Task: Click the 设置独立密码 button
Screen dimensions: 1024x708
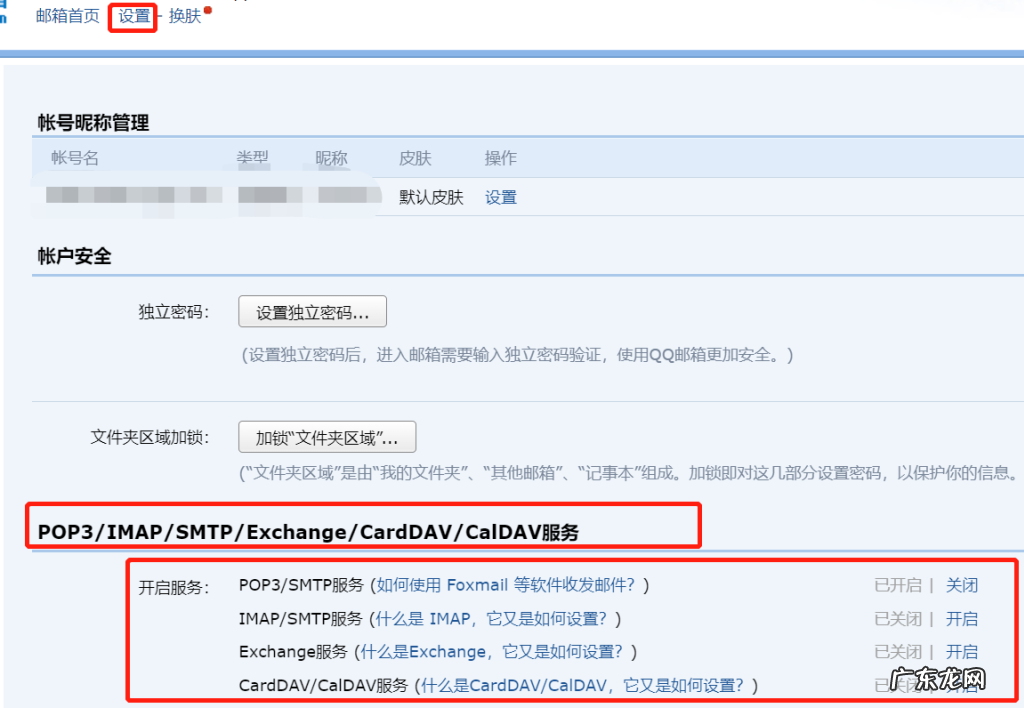Action: click(x=311, y=311)
